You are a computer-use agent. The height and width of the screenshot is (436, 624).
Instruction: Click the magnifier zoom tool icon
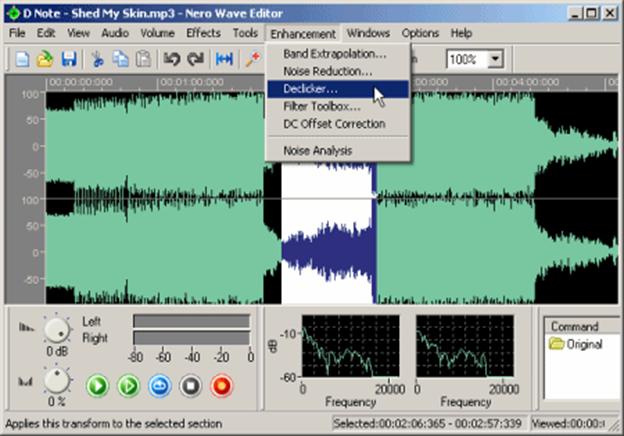253,59
